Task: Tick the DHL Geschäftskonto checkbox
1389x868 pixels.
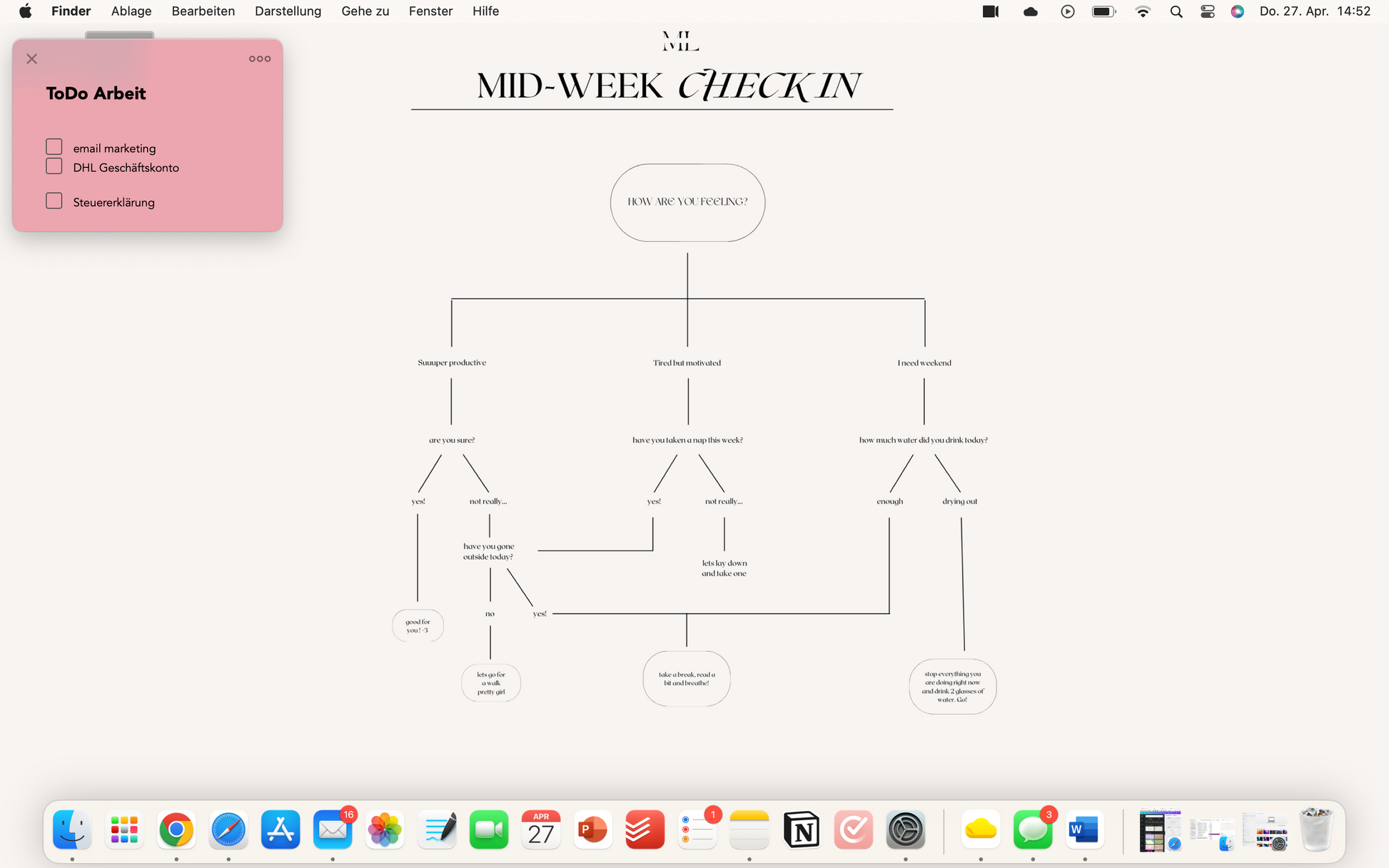Action: pos(54,166)
